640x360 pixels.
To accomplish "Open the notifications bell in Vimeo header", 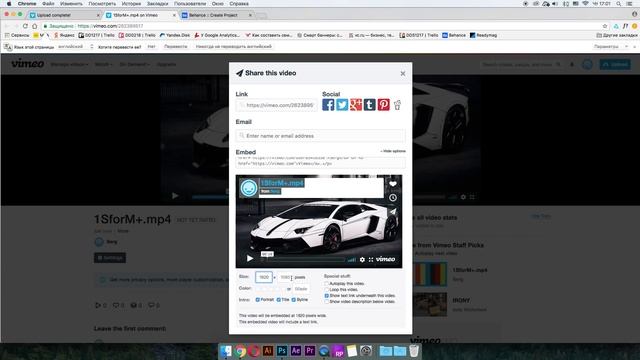I will point(572,64).
